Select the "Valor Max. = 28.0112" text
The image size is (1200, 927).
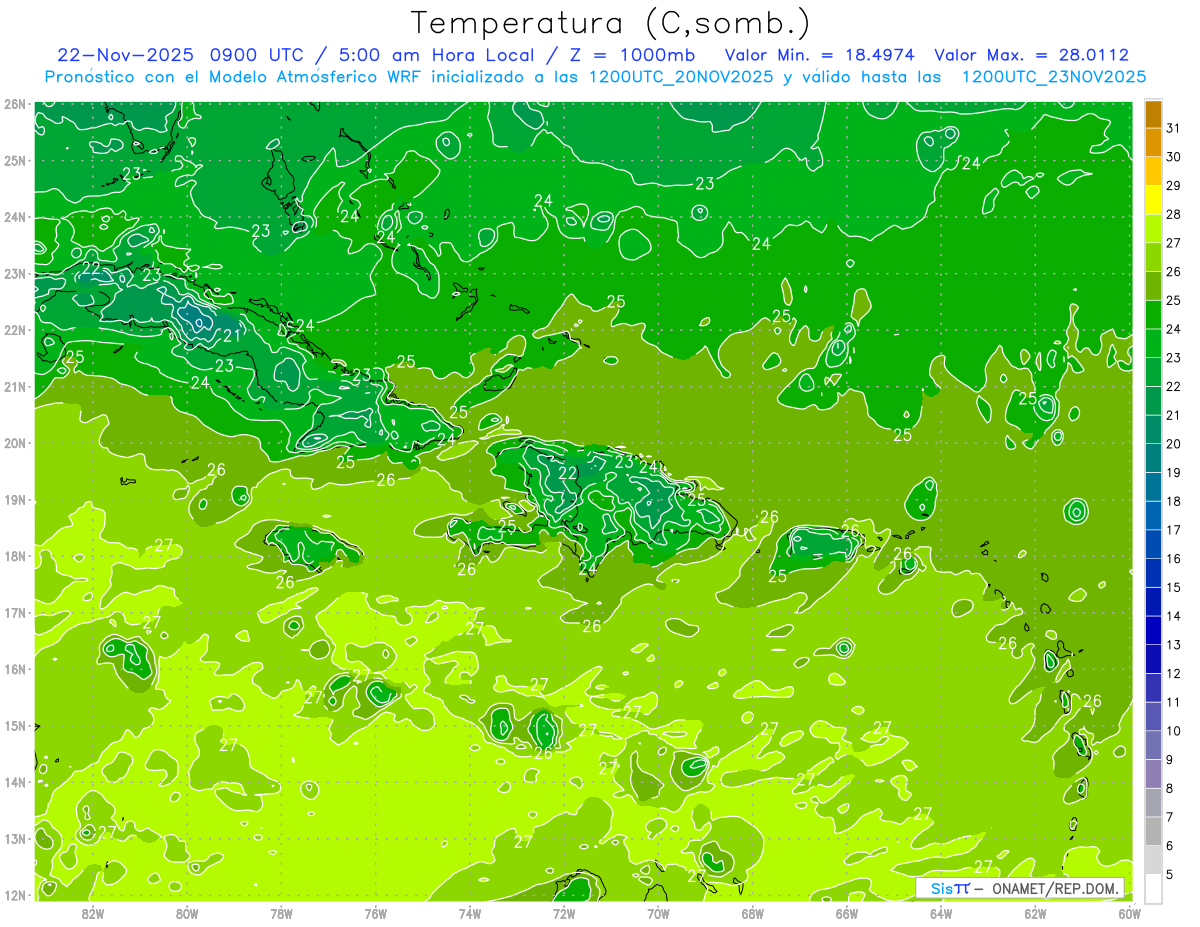coord(1031,55)
